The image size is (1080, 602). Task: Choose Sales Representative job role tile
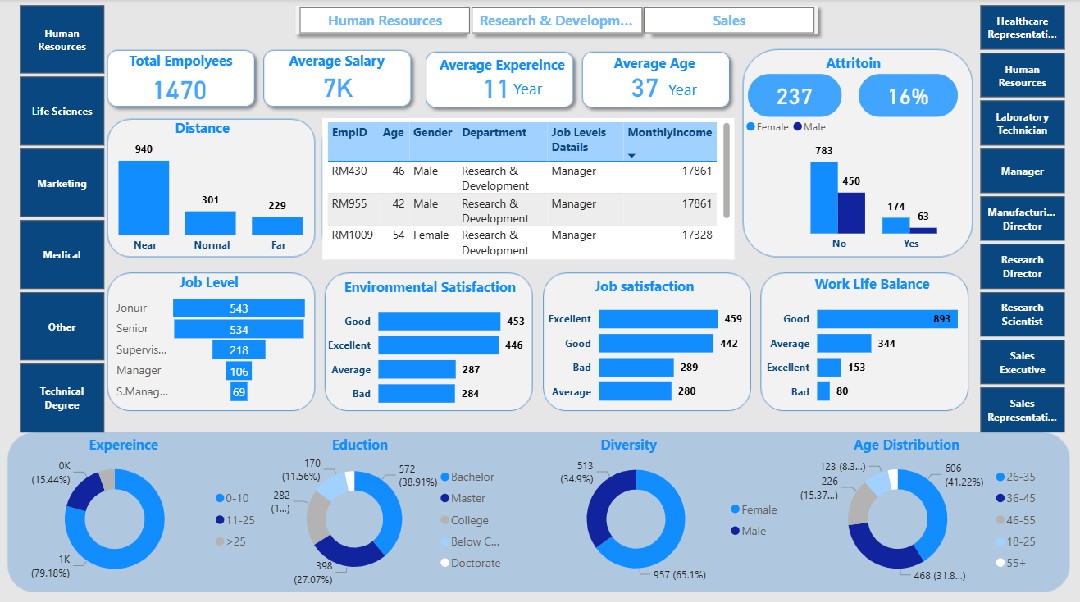1022,410
